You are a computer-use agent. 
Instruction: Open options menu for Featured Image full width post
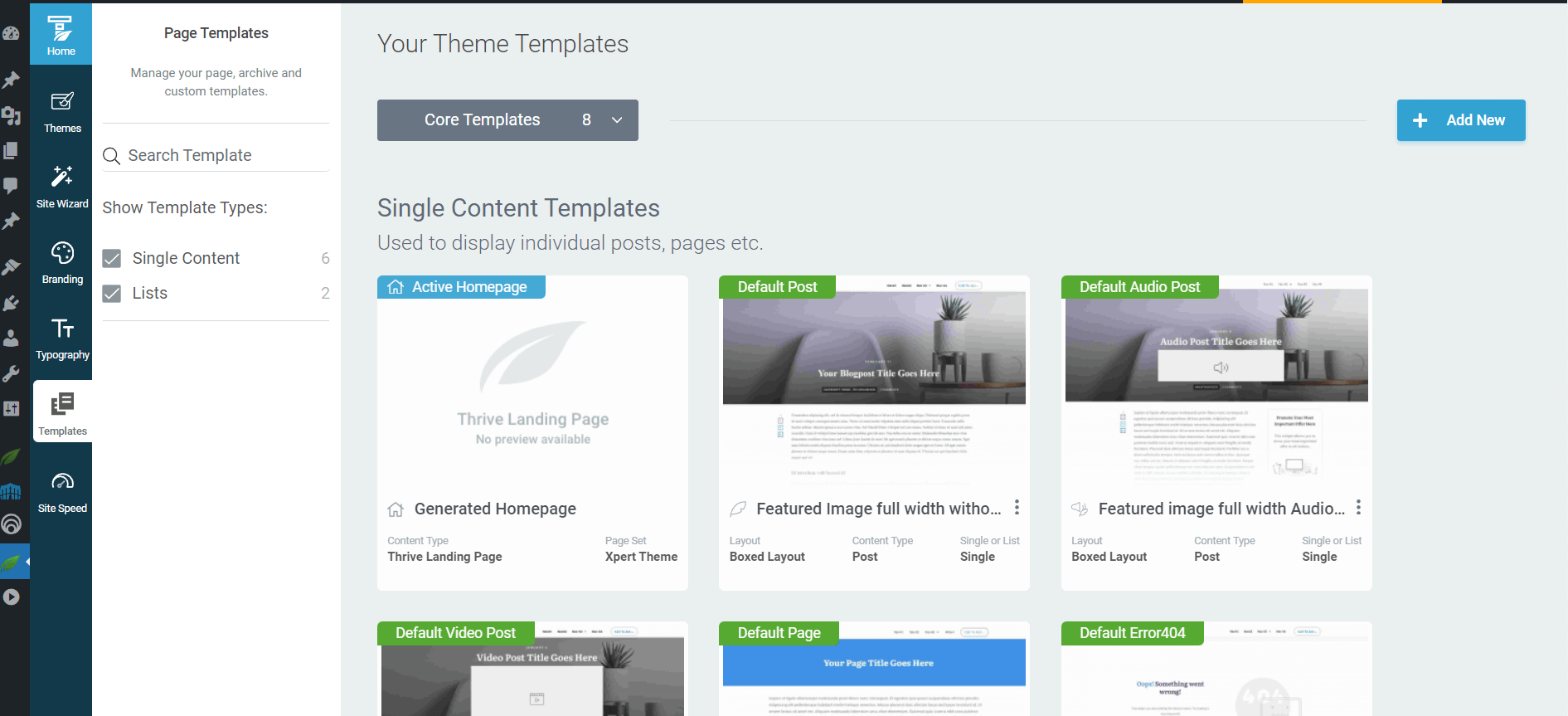(x=1017, y=507)
